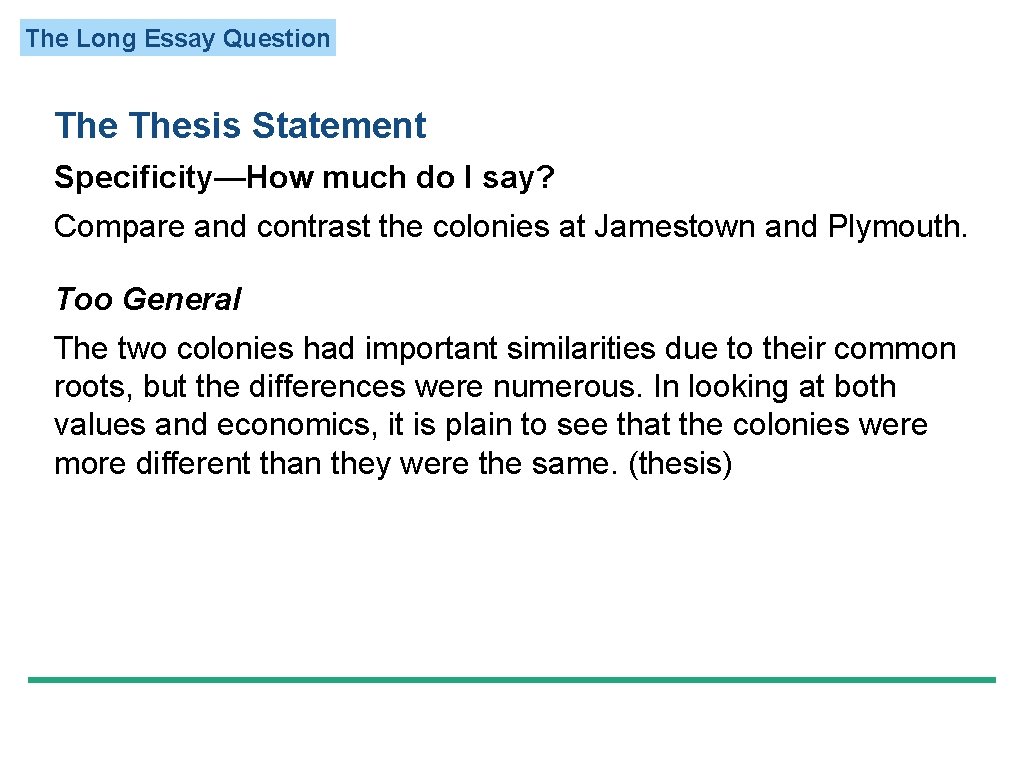Viewport: 1024px width, 768px height.
Task: Click the 'The Long Essay Question' header label
Action: 178,38
